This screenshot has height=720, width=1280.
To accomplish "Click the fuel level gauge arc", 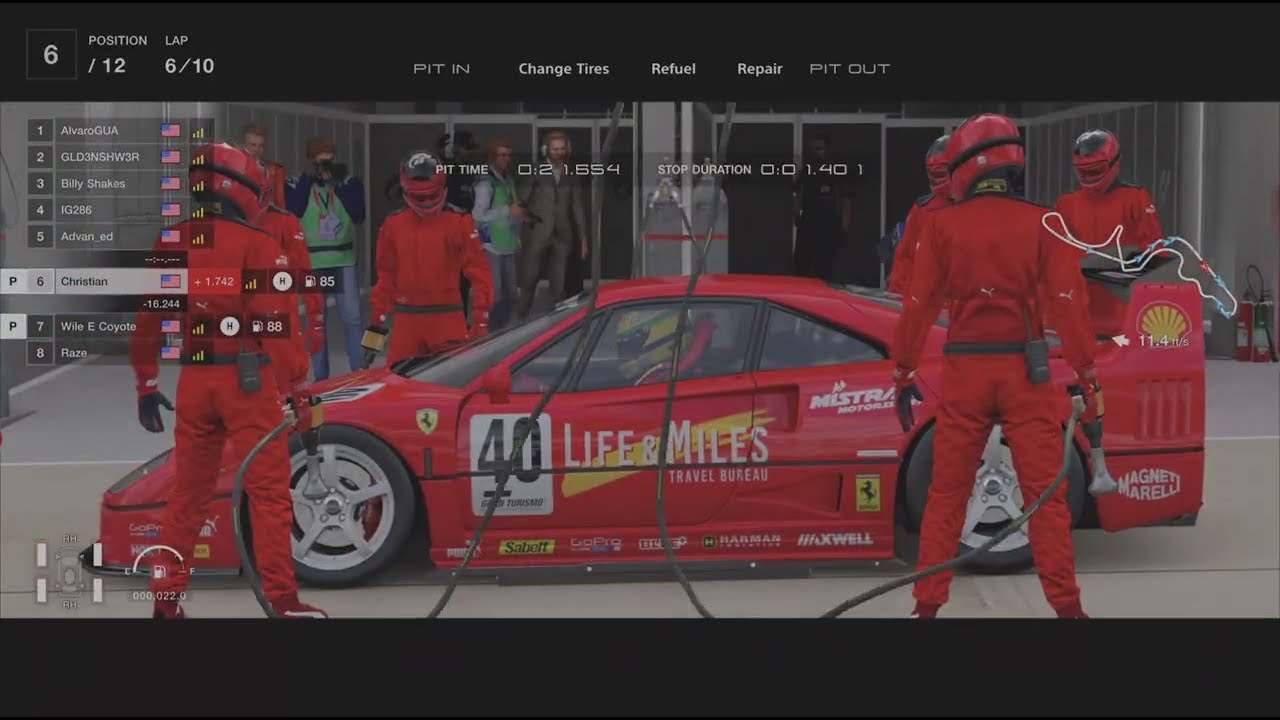I will pos(158,557).
